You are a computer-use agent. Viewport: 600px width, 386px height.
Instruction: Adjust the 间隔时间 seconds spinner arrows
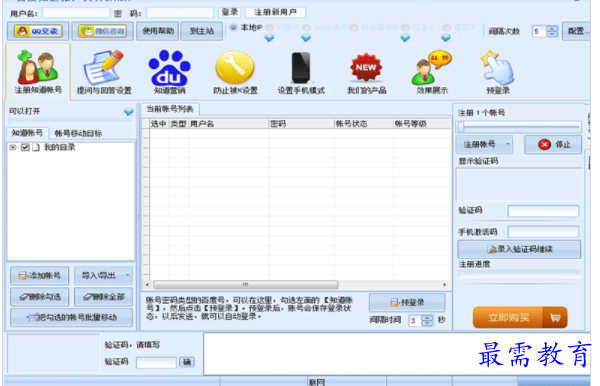(427, 320)
